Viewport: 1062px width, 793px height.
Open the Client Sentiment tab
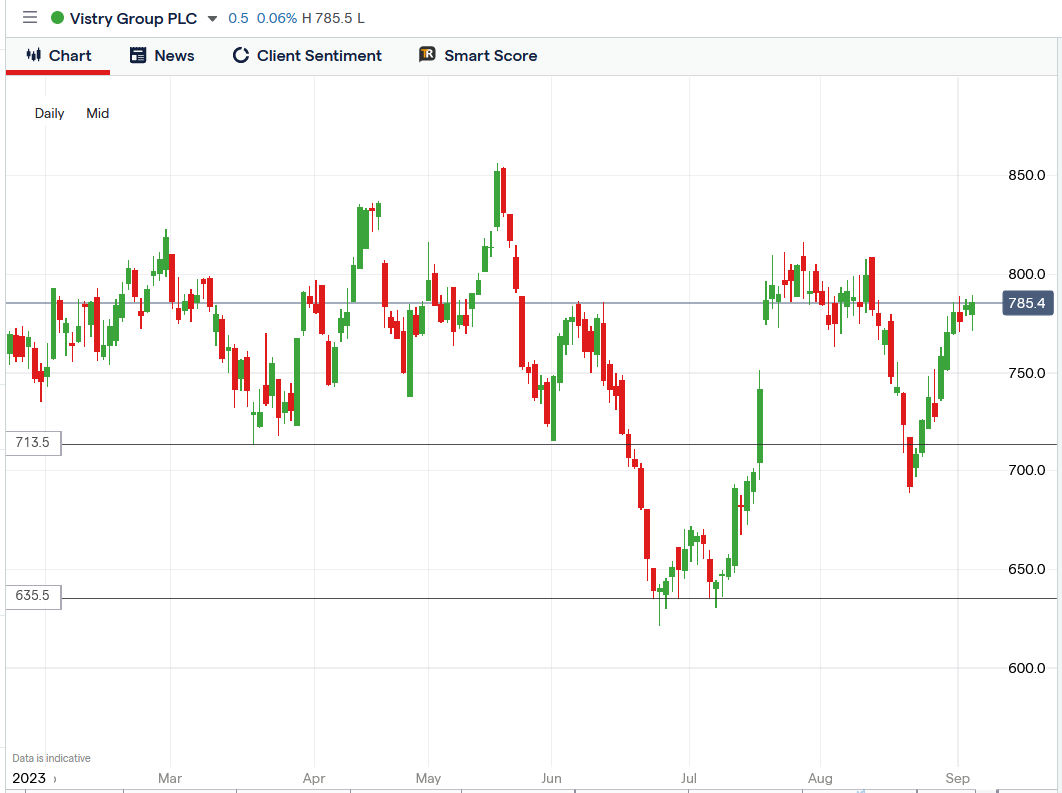(x=307, y=56)
